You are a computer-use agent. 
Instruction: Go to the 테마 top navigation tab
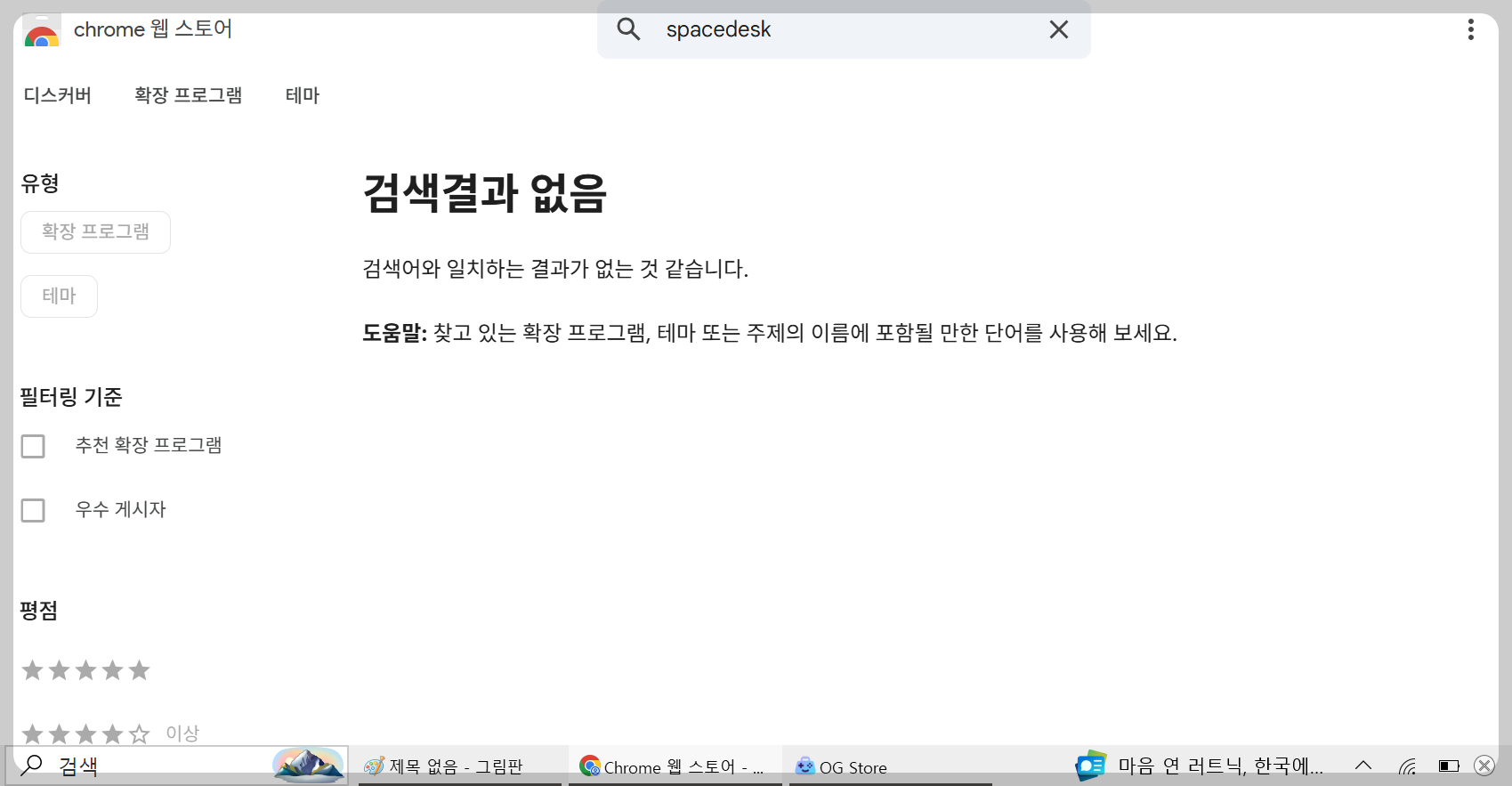303,95
